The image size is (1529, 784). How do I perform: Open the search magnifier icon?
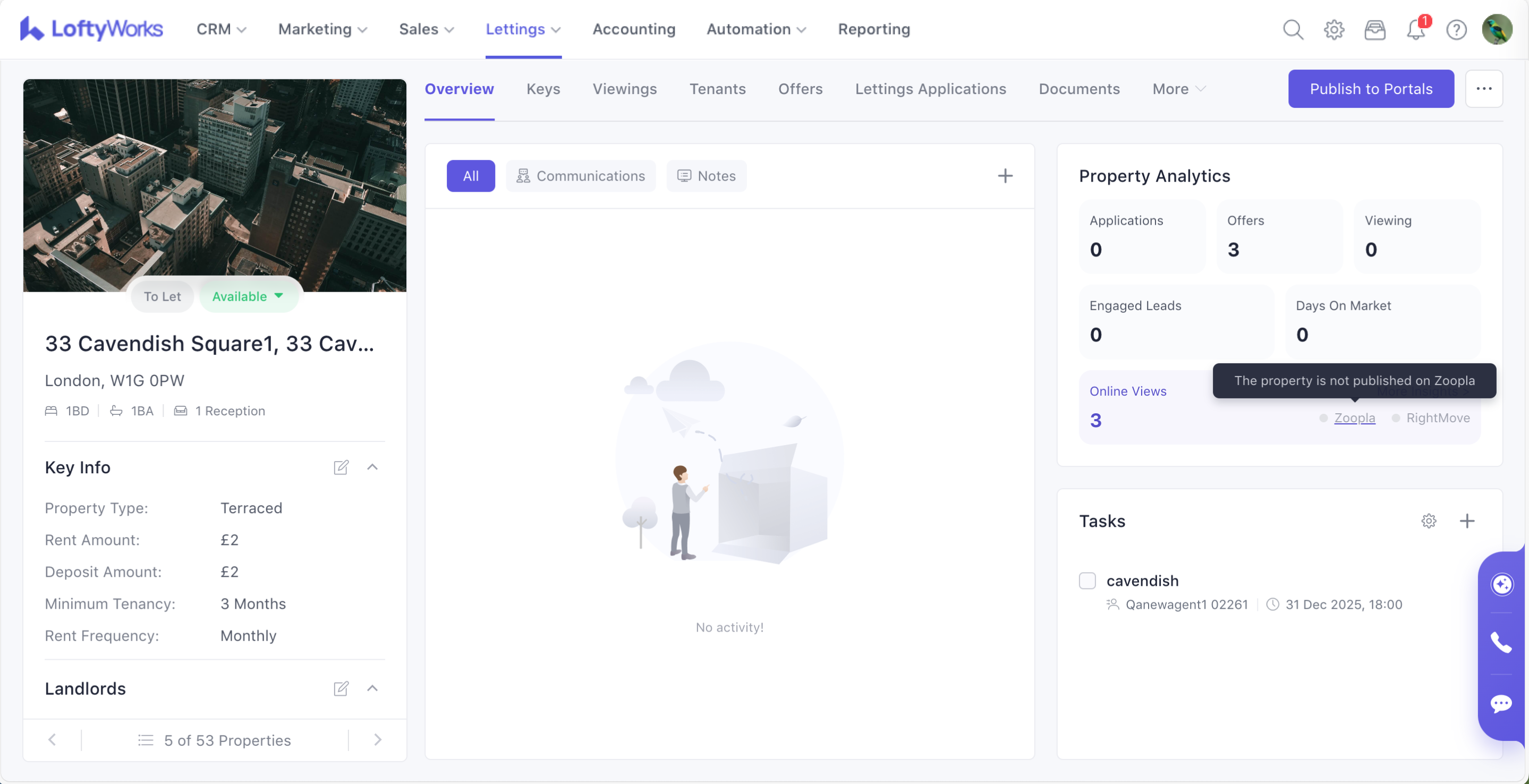[x=1293, y=29]
